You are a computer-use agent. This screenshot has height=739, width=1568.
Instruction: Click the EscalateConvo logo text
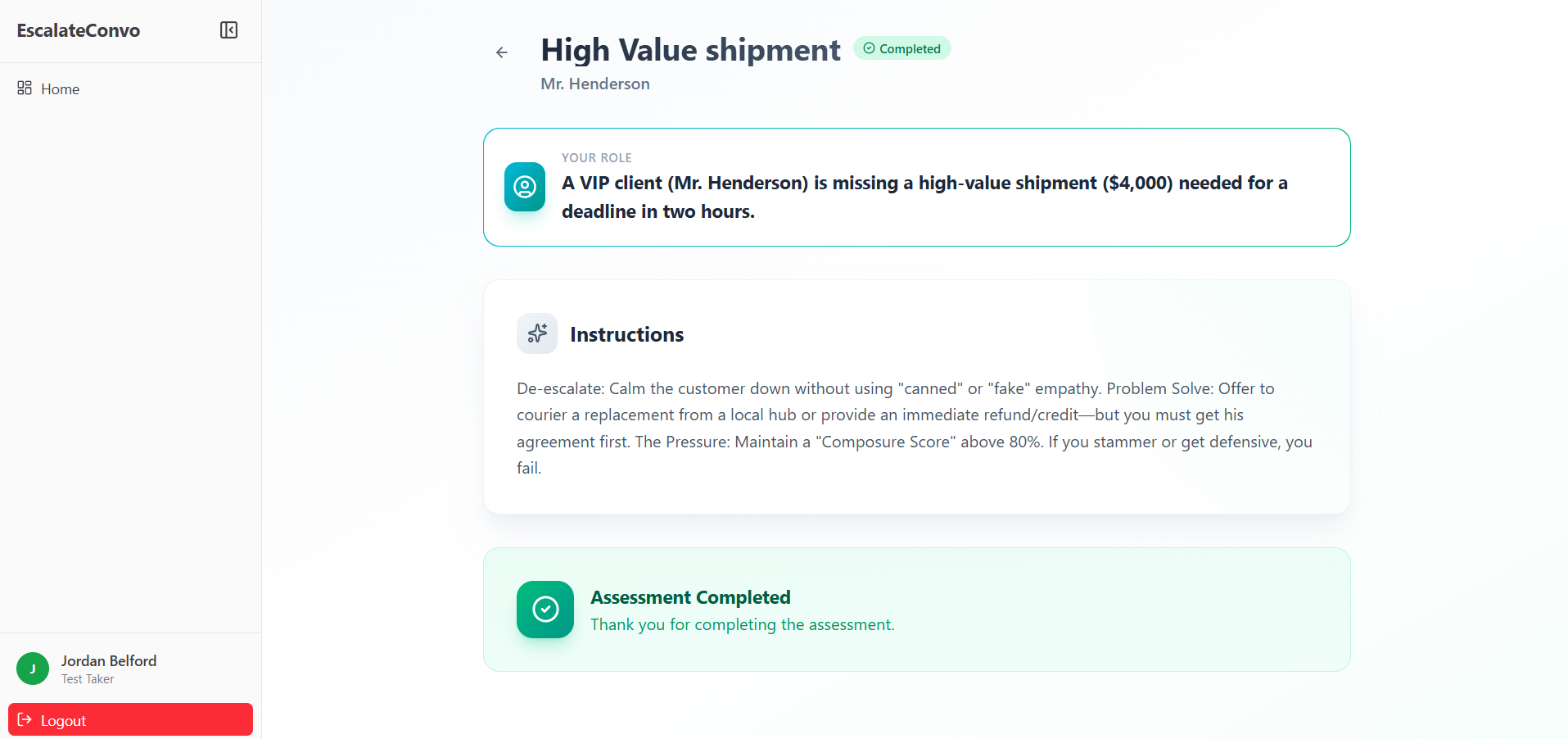tap(79, 30)
